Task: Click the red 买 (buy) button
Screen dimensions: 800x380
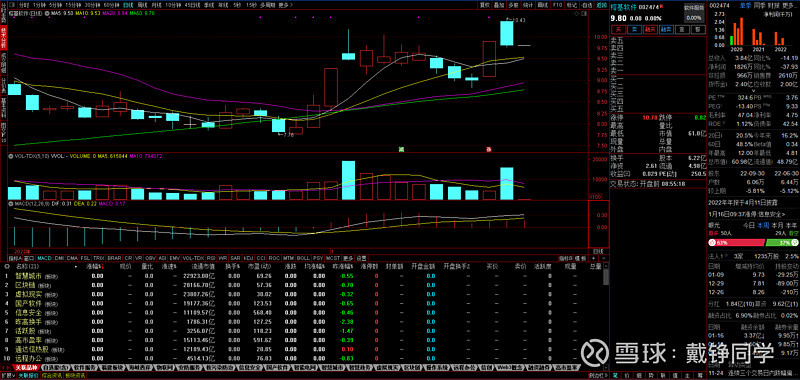Action: [618, 30]
